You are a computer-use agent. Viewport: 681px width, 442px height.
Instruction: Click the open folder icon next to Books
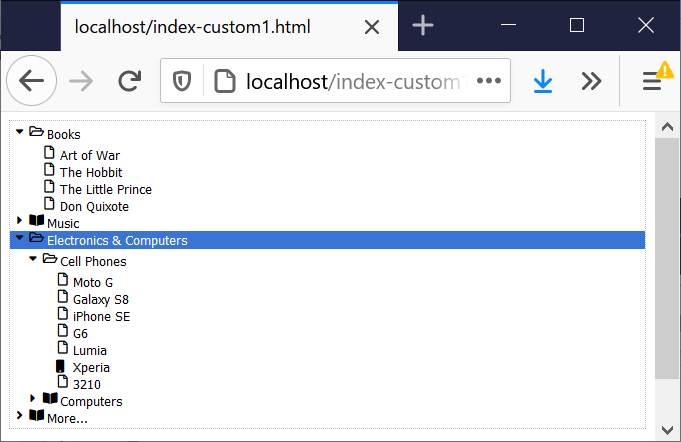(36, 132)
